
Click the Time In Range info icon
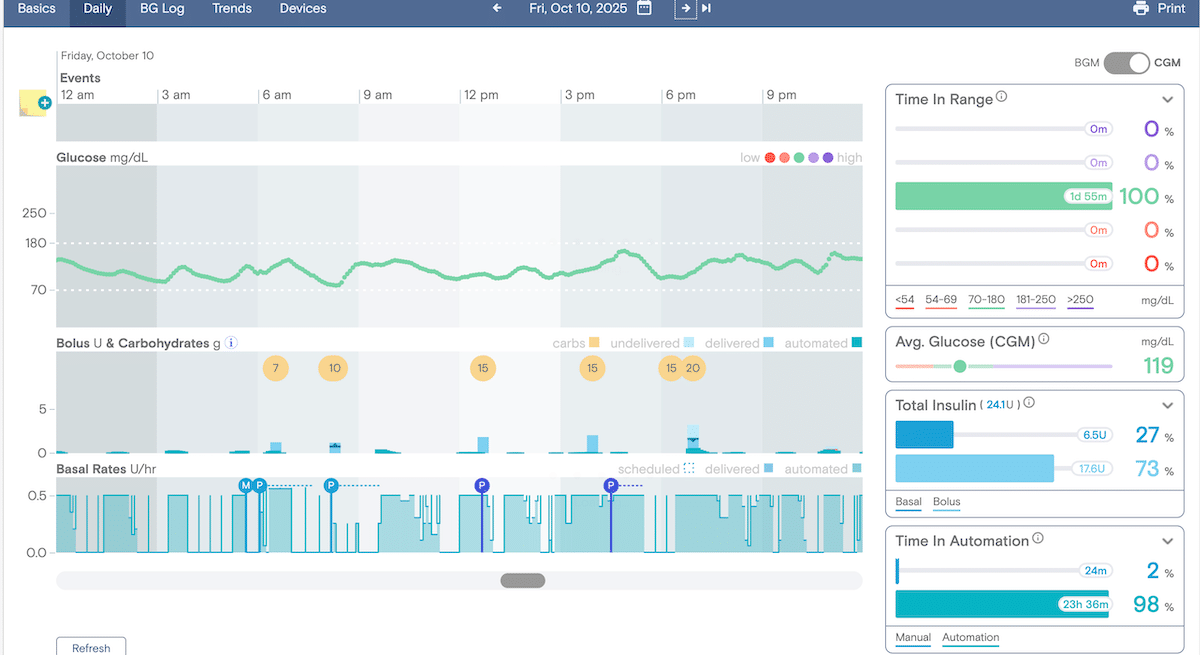[1002, 98]
